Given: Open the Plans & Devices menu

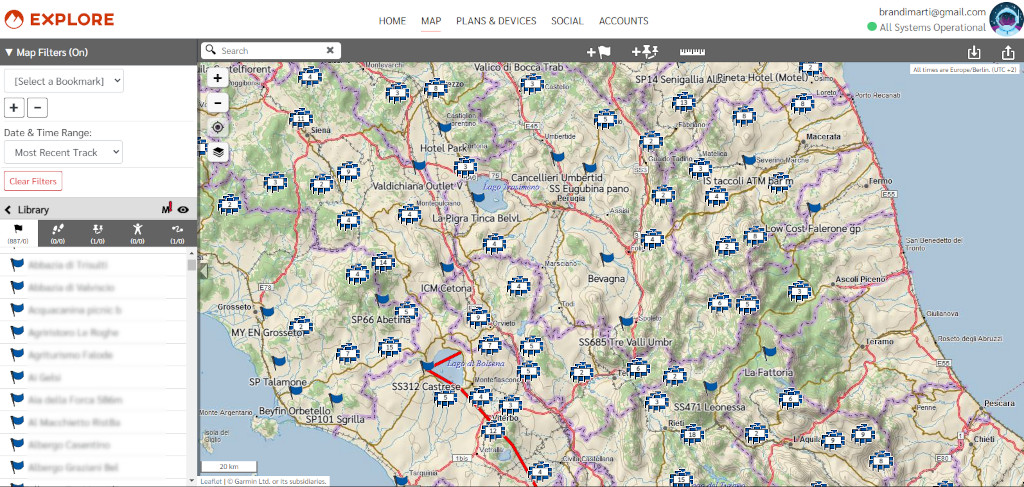Looking at the screenshot, I should pyautogui.click(x=496, y=21).
